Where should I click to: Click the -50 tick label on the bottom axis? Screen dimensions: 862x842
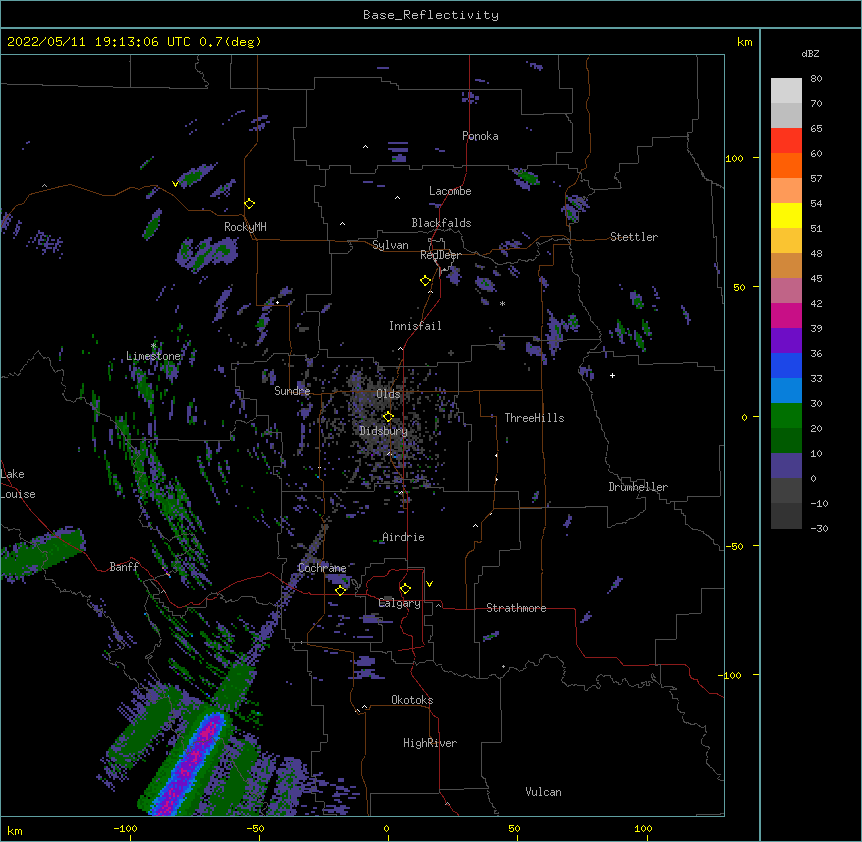point(255,828)
